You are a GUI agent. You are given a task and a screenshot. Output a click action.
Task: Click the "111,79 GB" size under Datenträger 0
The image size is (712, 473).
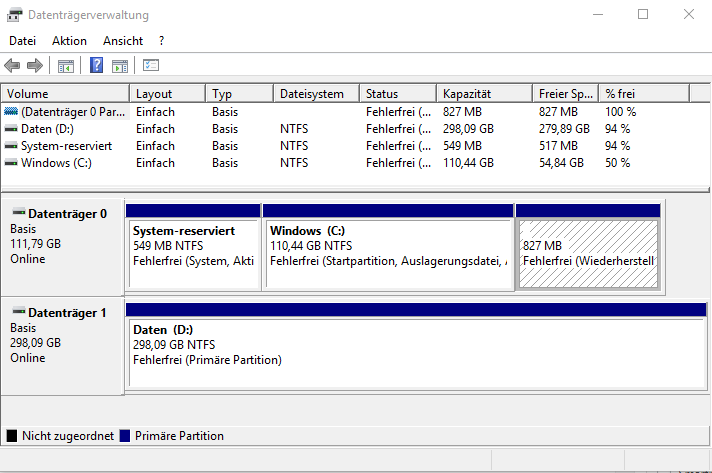pos(35,244)
